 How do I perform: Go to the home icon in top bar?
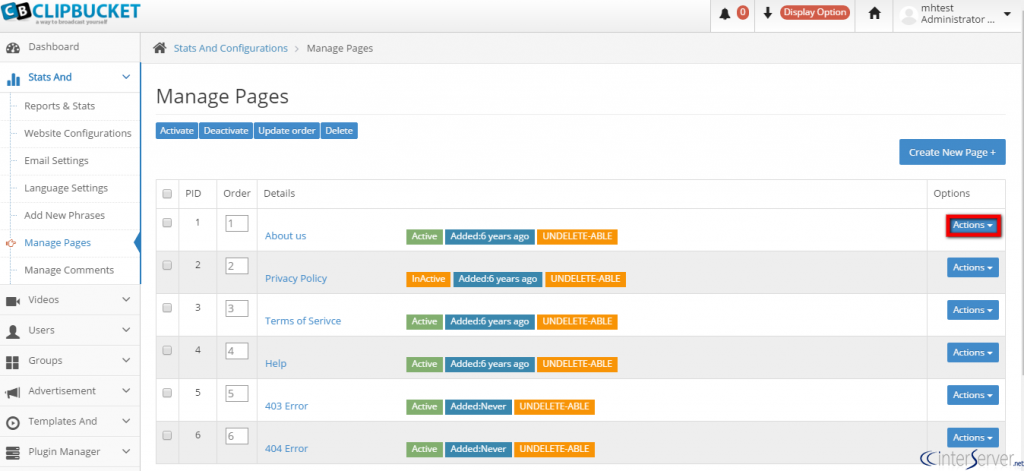click(x=874, y=14)
